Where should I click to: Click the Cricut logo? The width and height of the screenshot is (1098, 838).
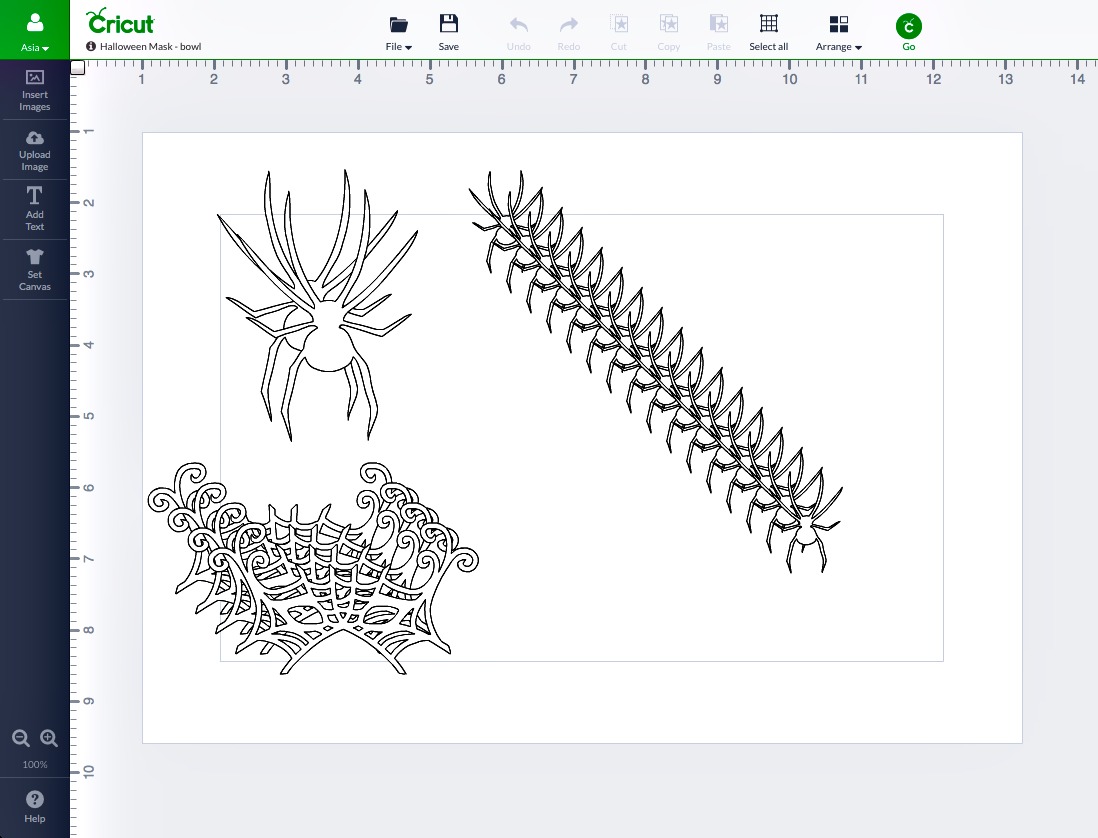pyautogui.click(x=120, y=21)
